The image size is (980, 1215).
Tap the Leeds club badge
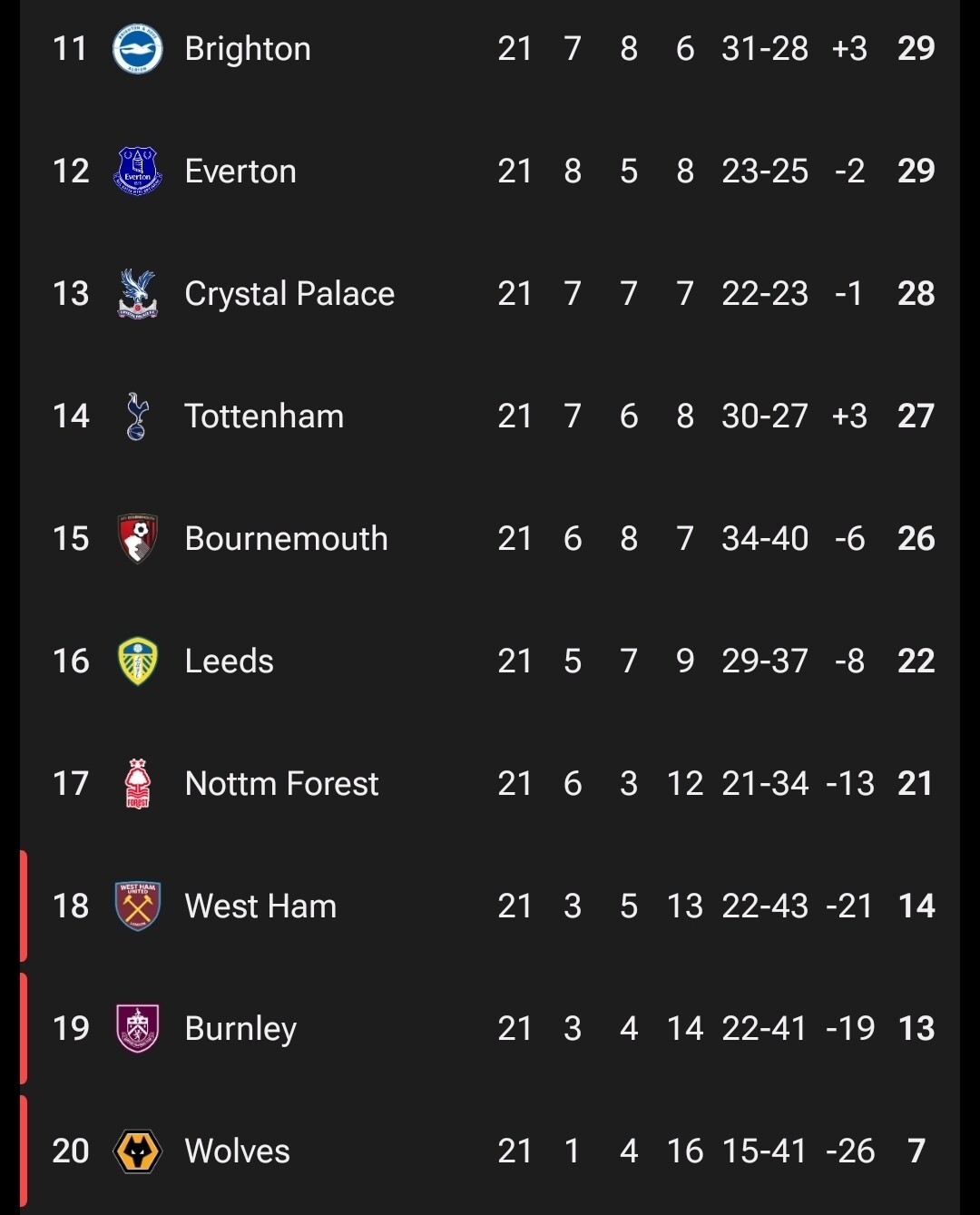pyautogui.click(x=137, y=661)
